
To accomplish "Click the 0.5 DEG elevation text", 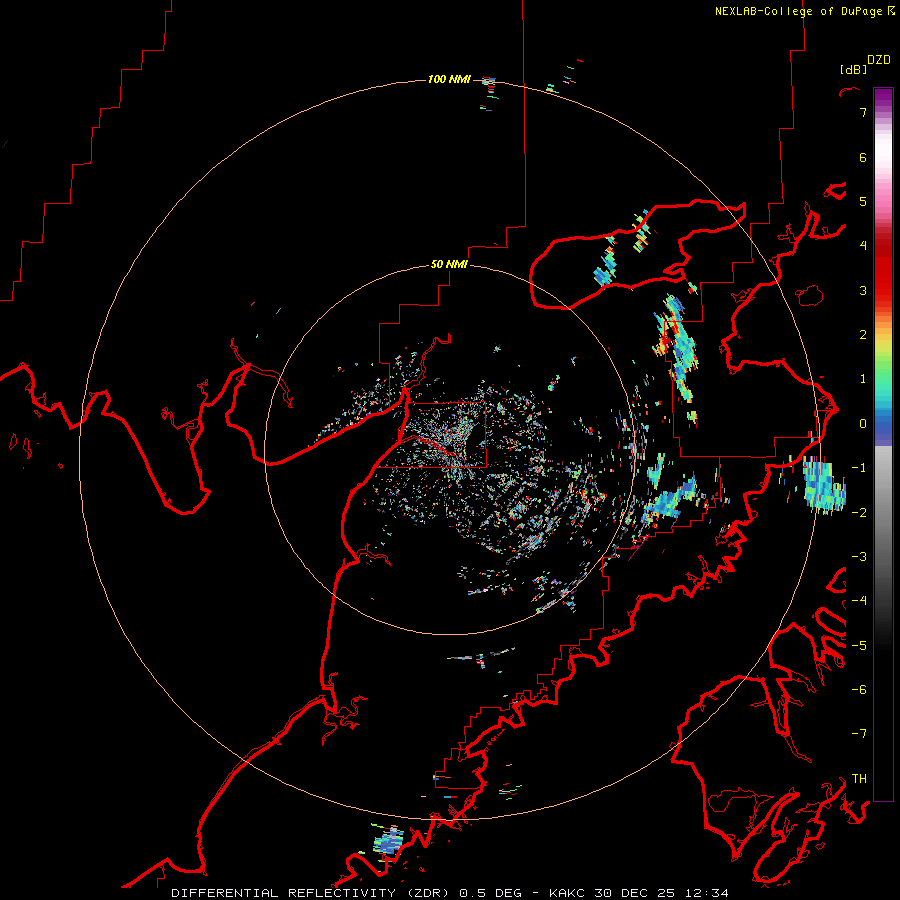I will coord(491,893).
